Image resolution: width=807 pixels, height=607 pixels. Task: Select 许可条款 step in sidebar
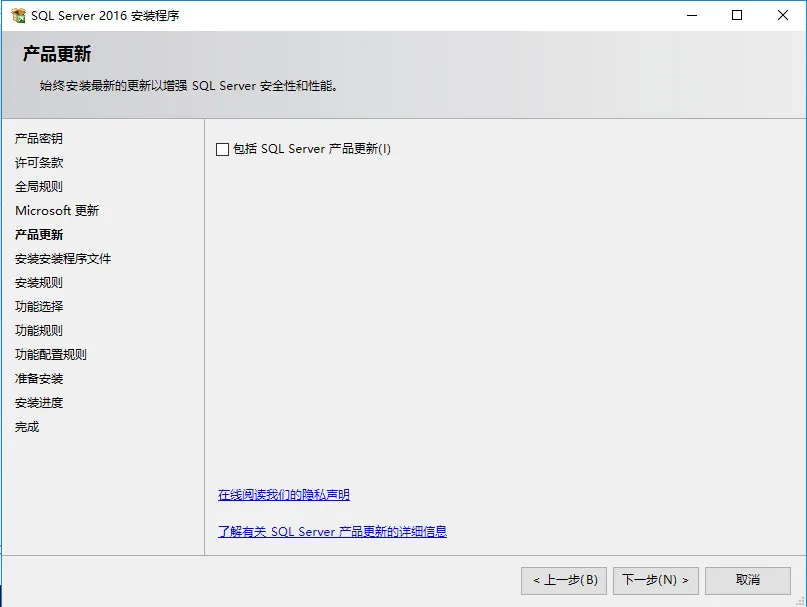[x=39, y=163]
